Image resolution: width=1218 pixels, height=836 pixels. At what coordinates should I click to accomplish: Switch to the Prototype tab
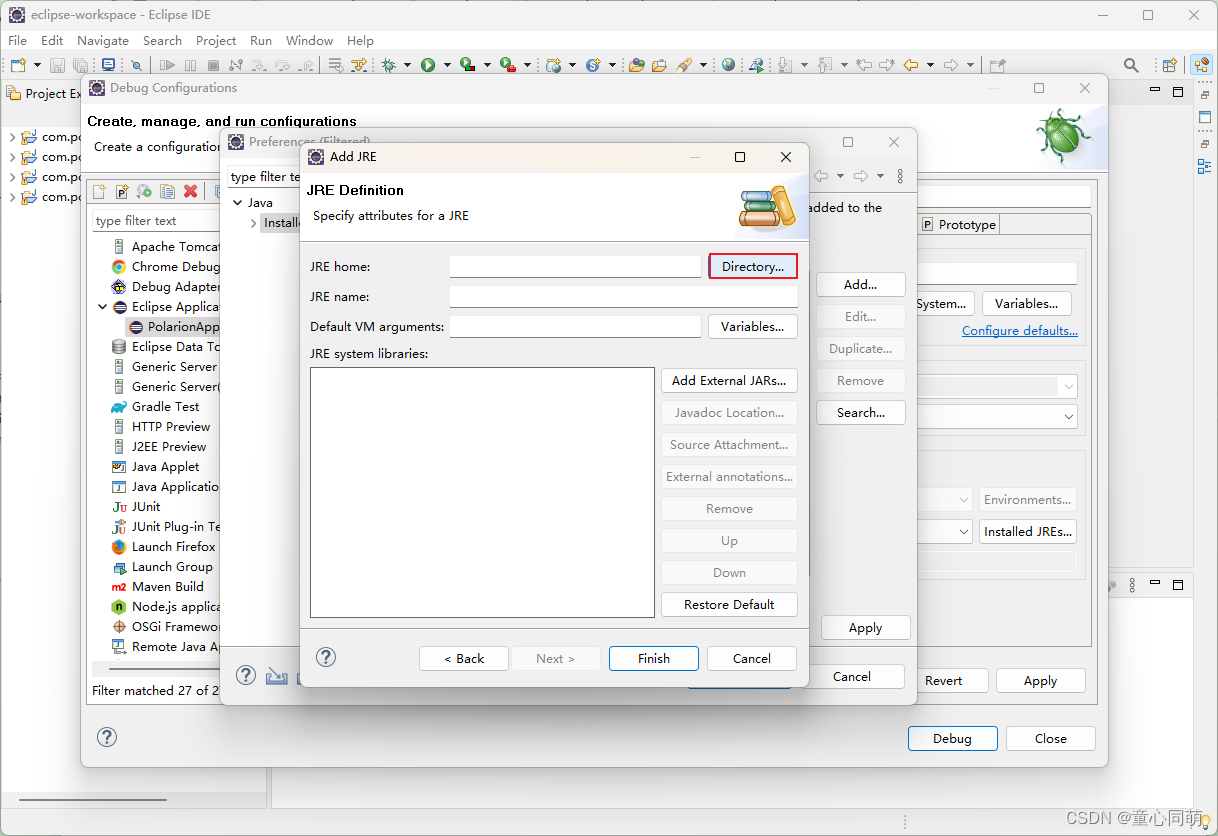coord(959,225)
